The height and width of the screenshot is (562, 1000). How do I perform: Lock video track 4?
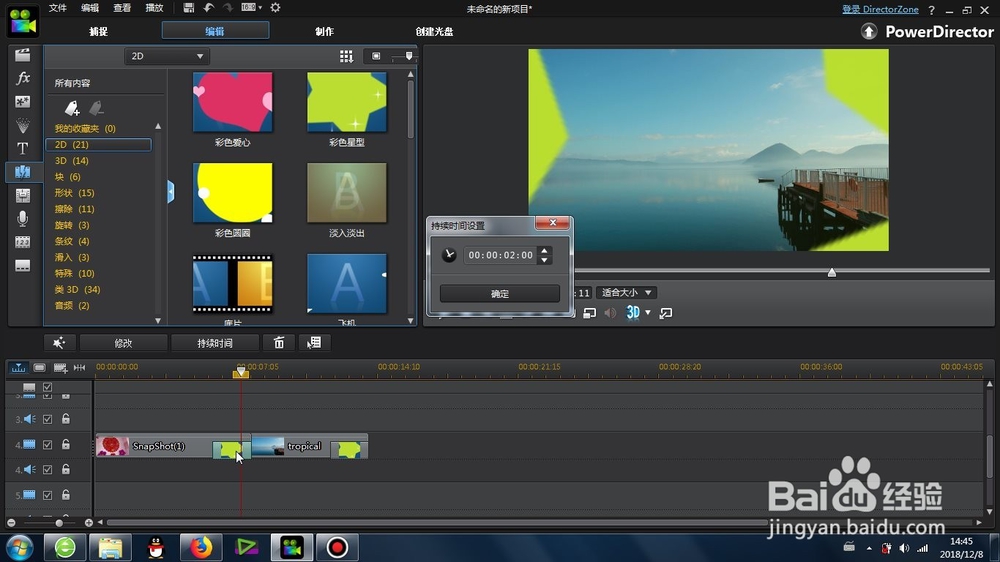(66, 445)
